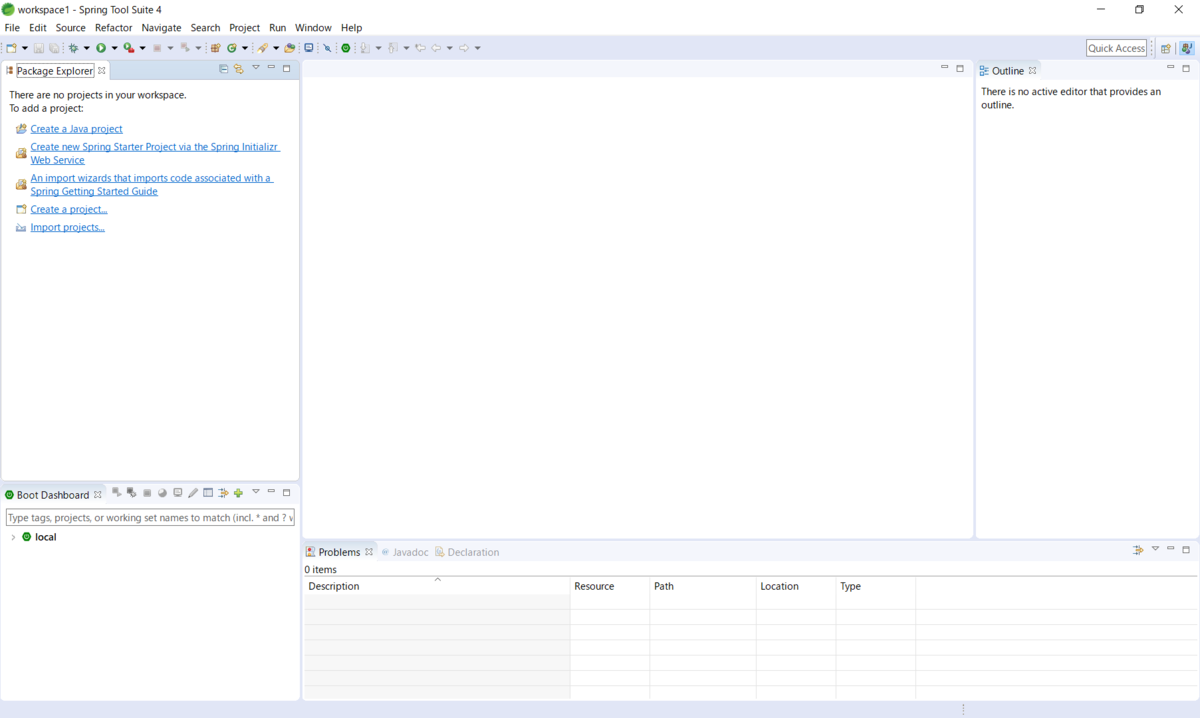The image size is (1200, 718).
Task: Click the Save toolbar icon
Action: pos(39,48)
